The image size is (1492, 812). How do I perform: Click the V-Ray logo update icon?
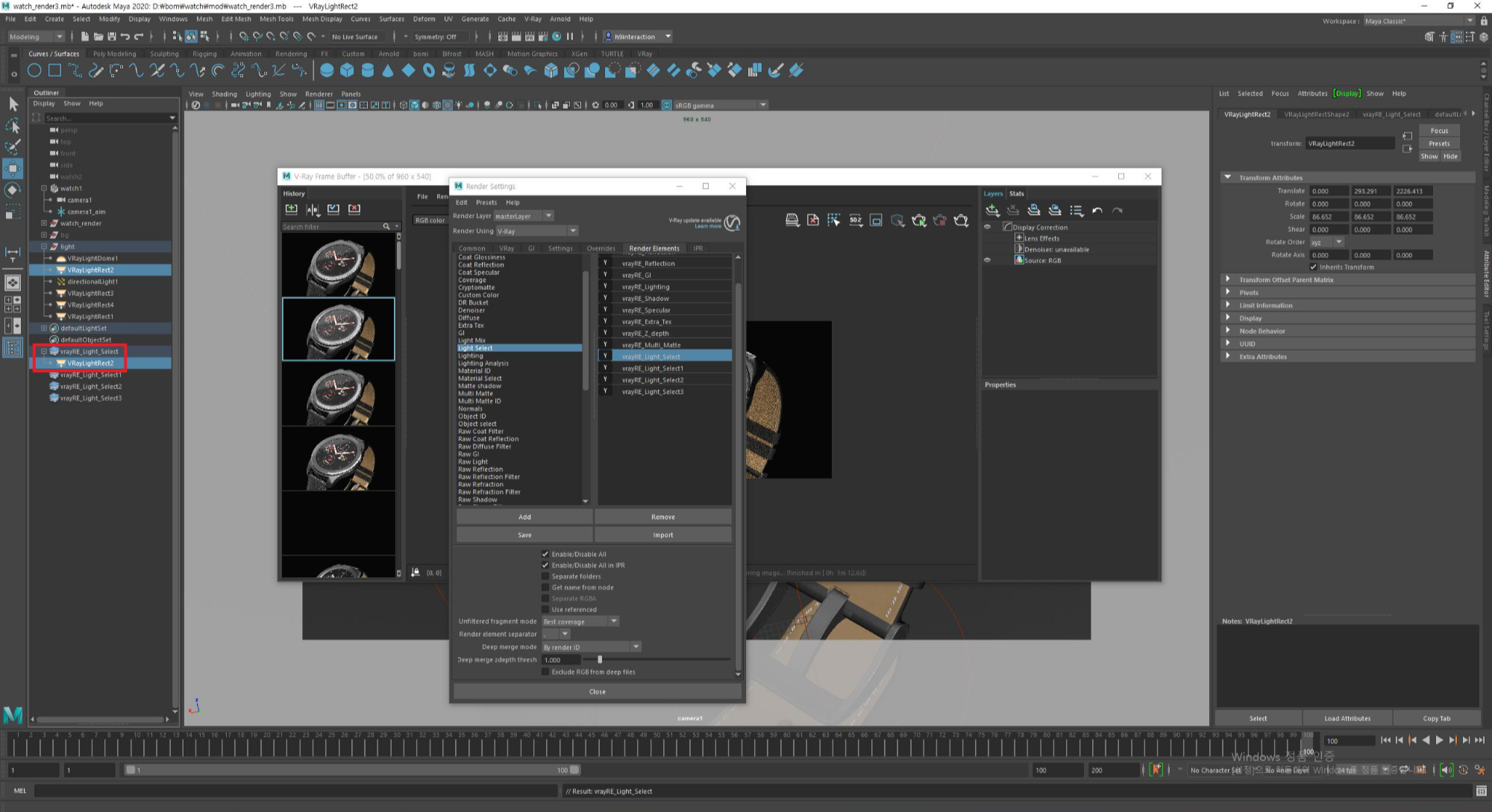tap(733, 223)
